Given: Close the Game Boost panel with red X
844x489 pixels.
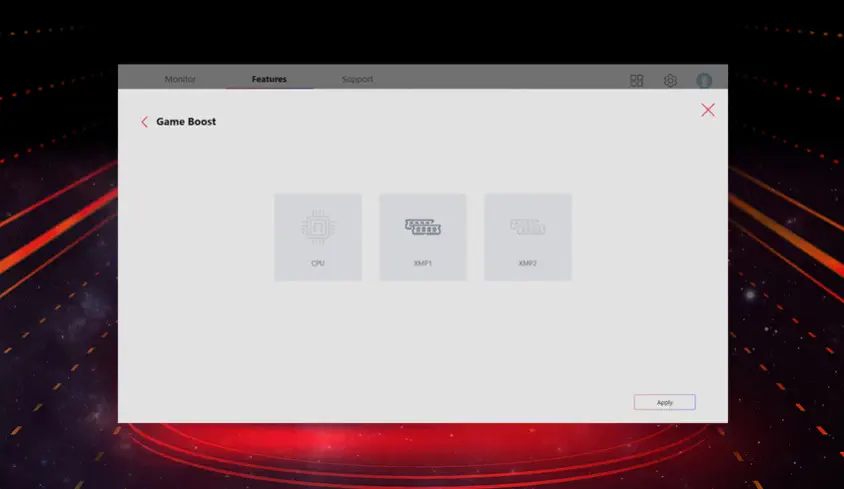Looking at the screenshot, I should click(x=708, y=110).
